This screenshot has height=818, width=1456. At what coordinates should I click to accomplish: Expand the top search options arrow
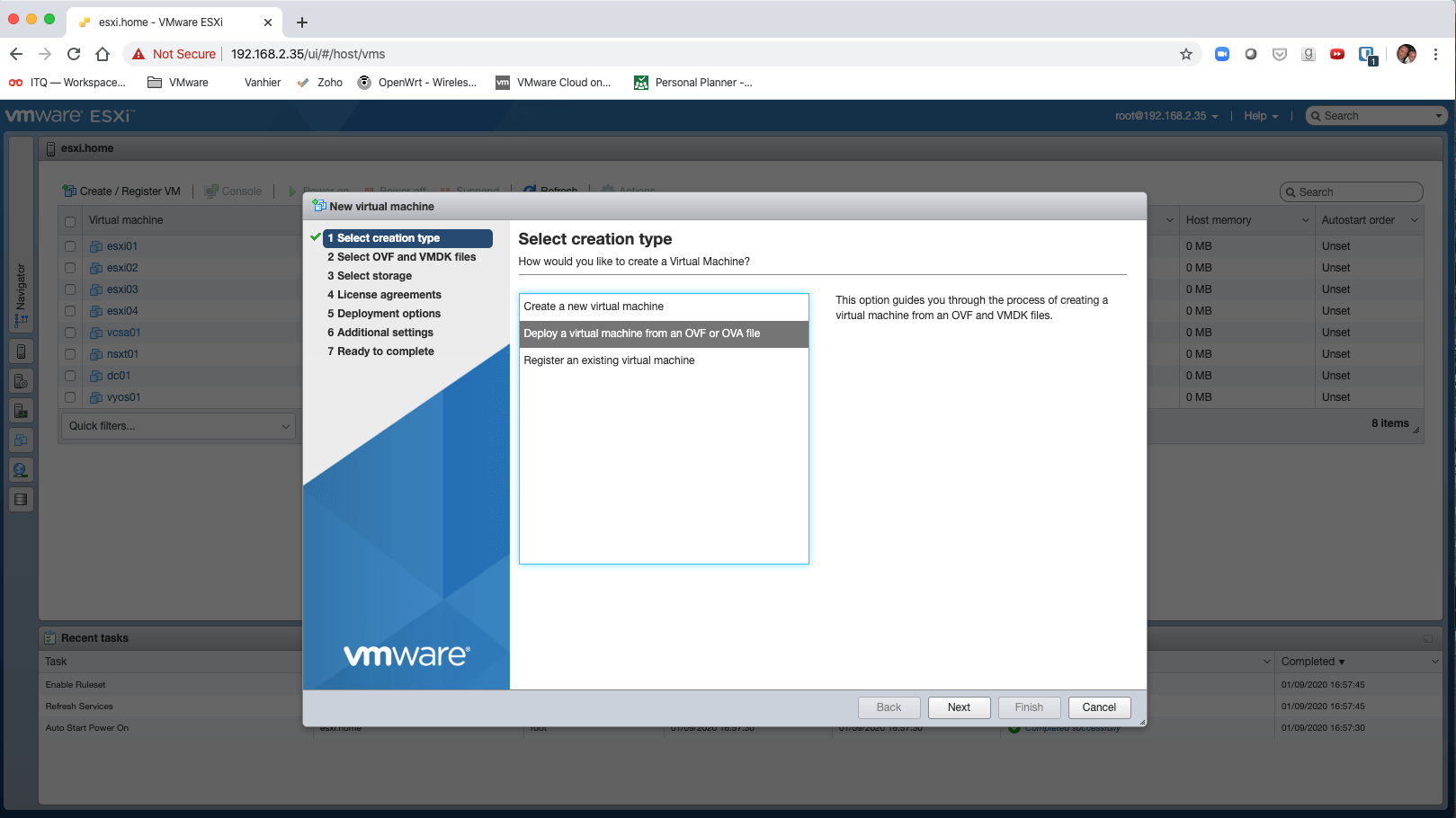(1438, 116)
